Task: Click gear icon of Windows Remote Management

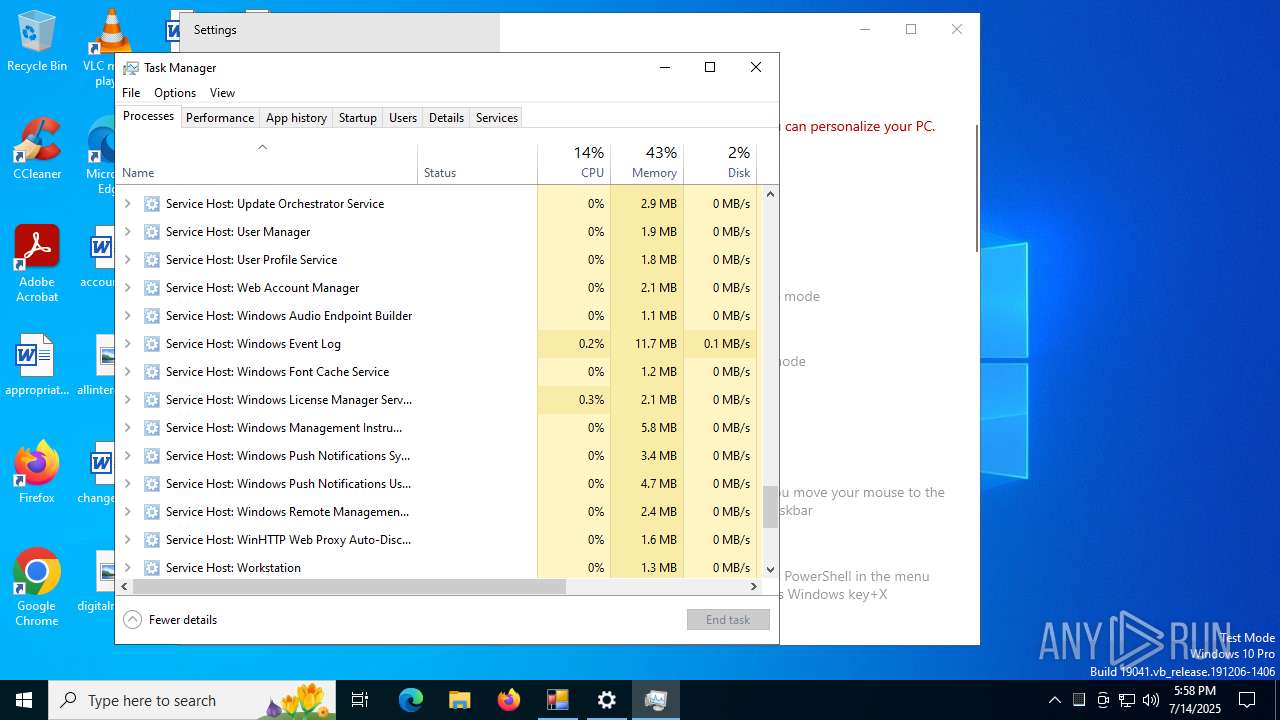Action: click(x=152, y=512)
